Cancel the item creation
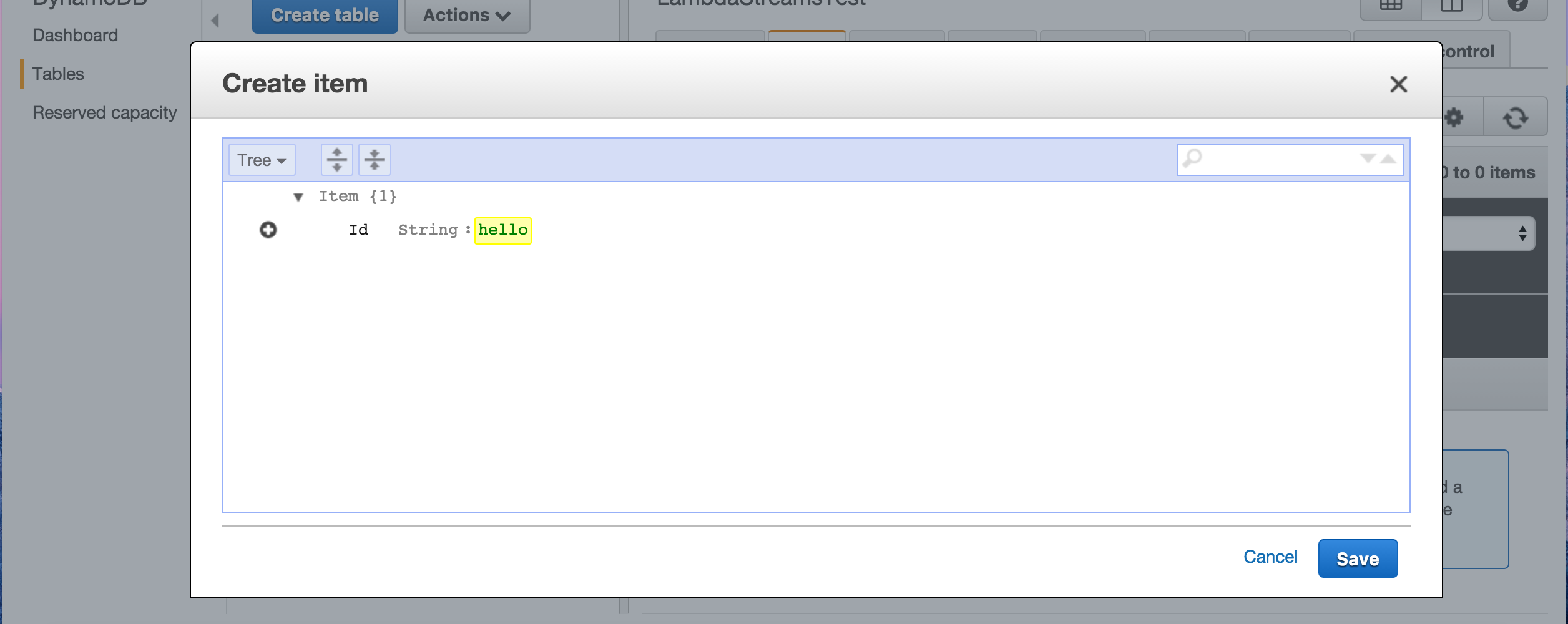Screen dimensions: 1568x624 [x=1270, y=557]
